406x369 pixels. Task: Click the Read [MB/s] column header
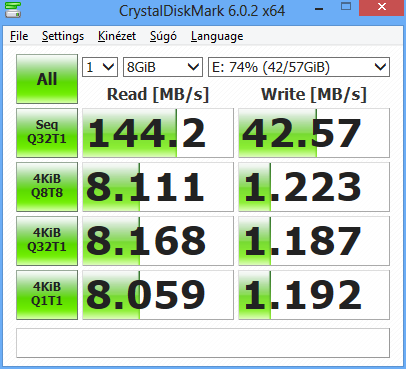point(158,94)
